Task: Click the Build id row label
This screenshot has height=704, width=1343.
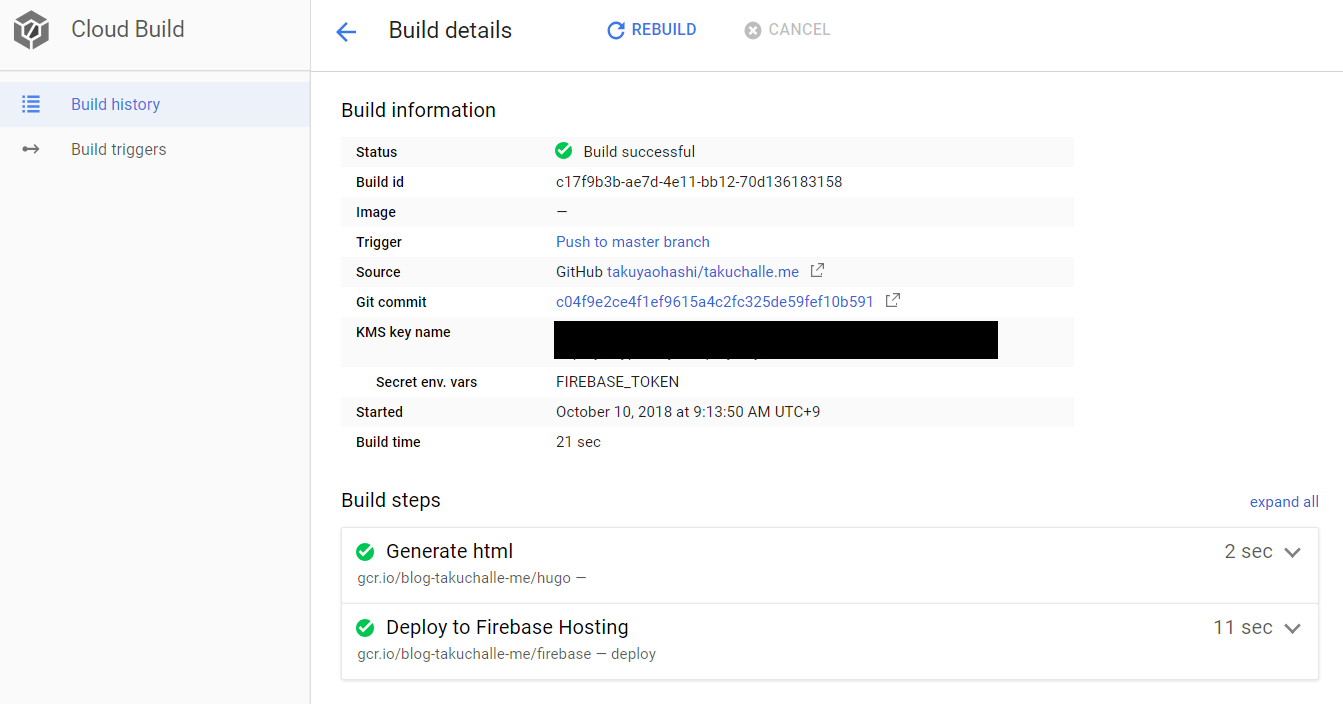Action: (x=380, y=182)
